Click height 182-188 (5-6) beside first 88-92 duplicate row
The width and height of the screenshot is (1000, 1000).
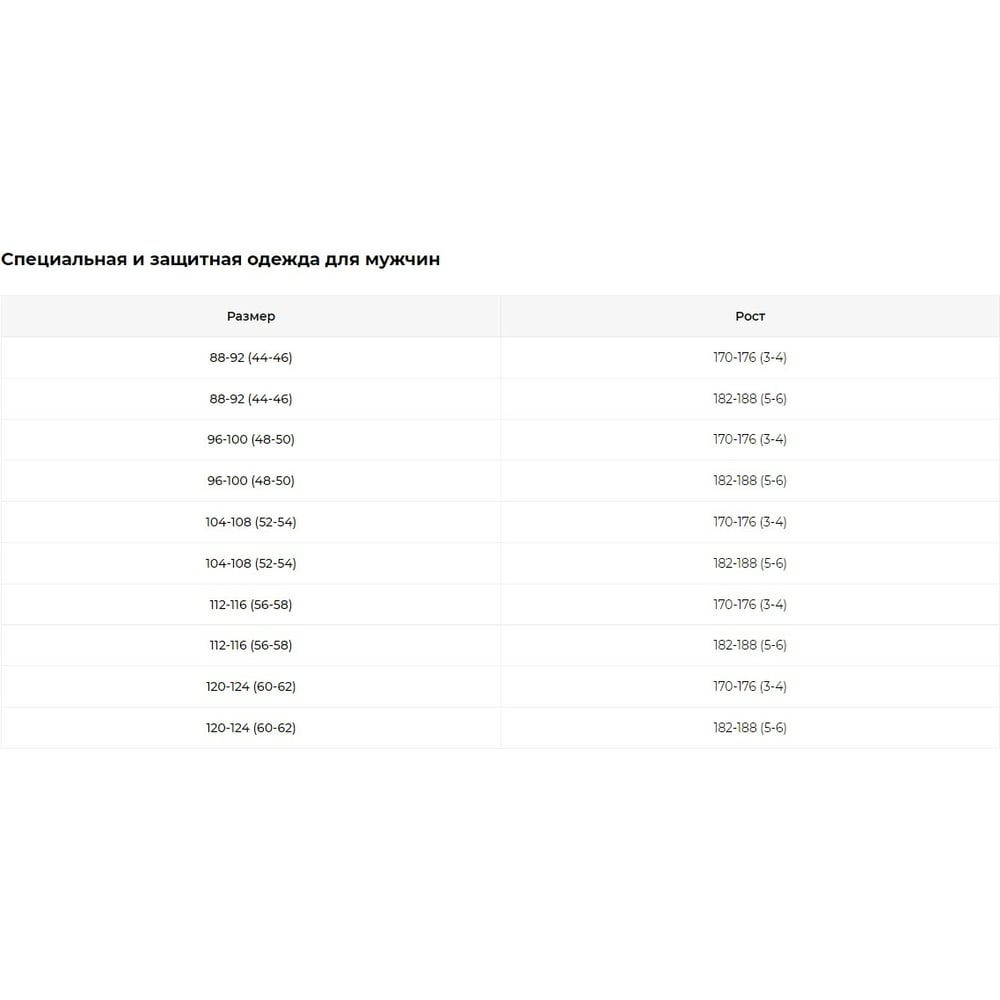tap(749, 399)
